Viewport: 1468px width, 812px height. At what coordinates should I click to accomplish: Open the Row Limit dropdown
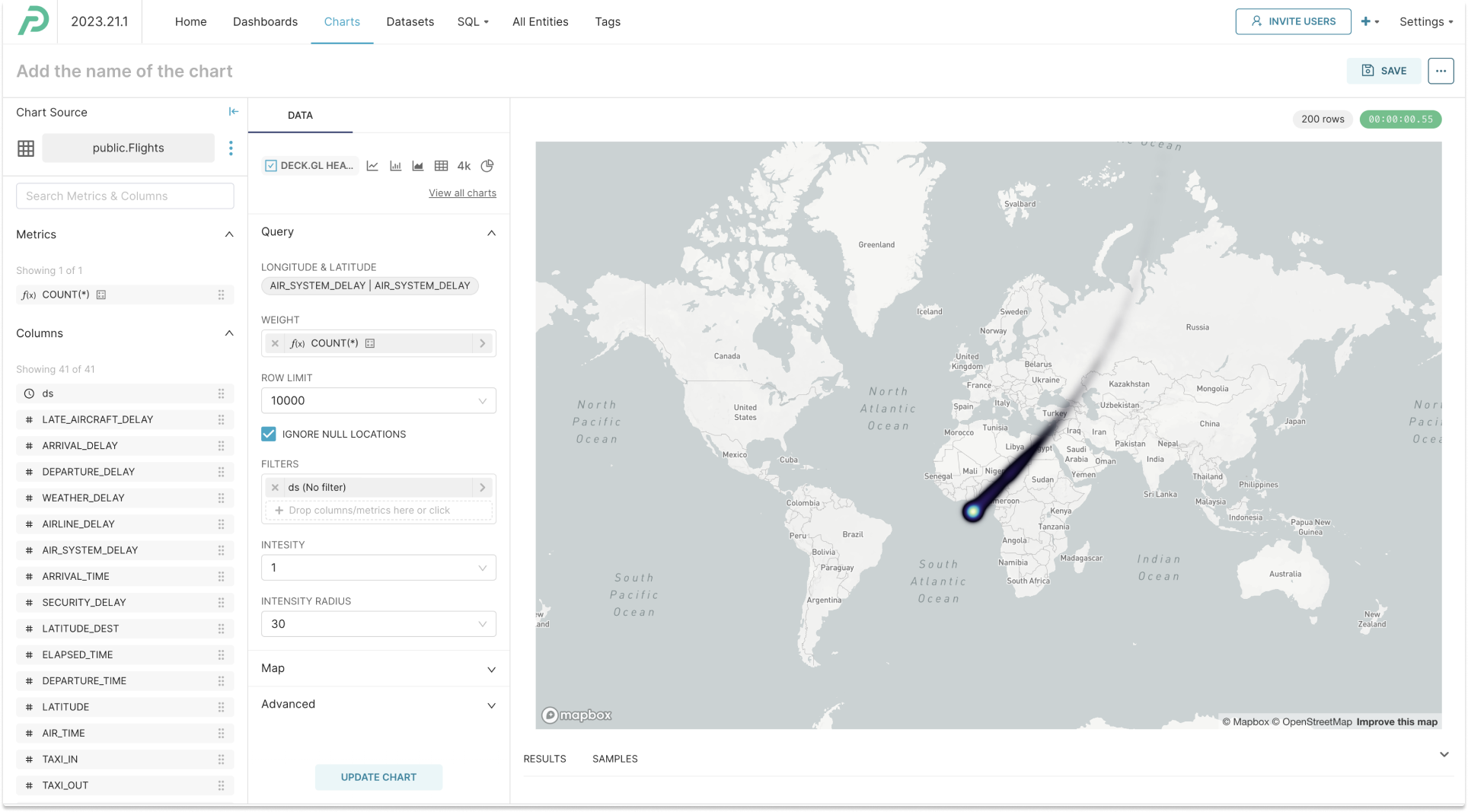(x=378, y=401)
